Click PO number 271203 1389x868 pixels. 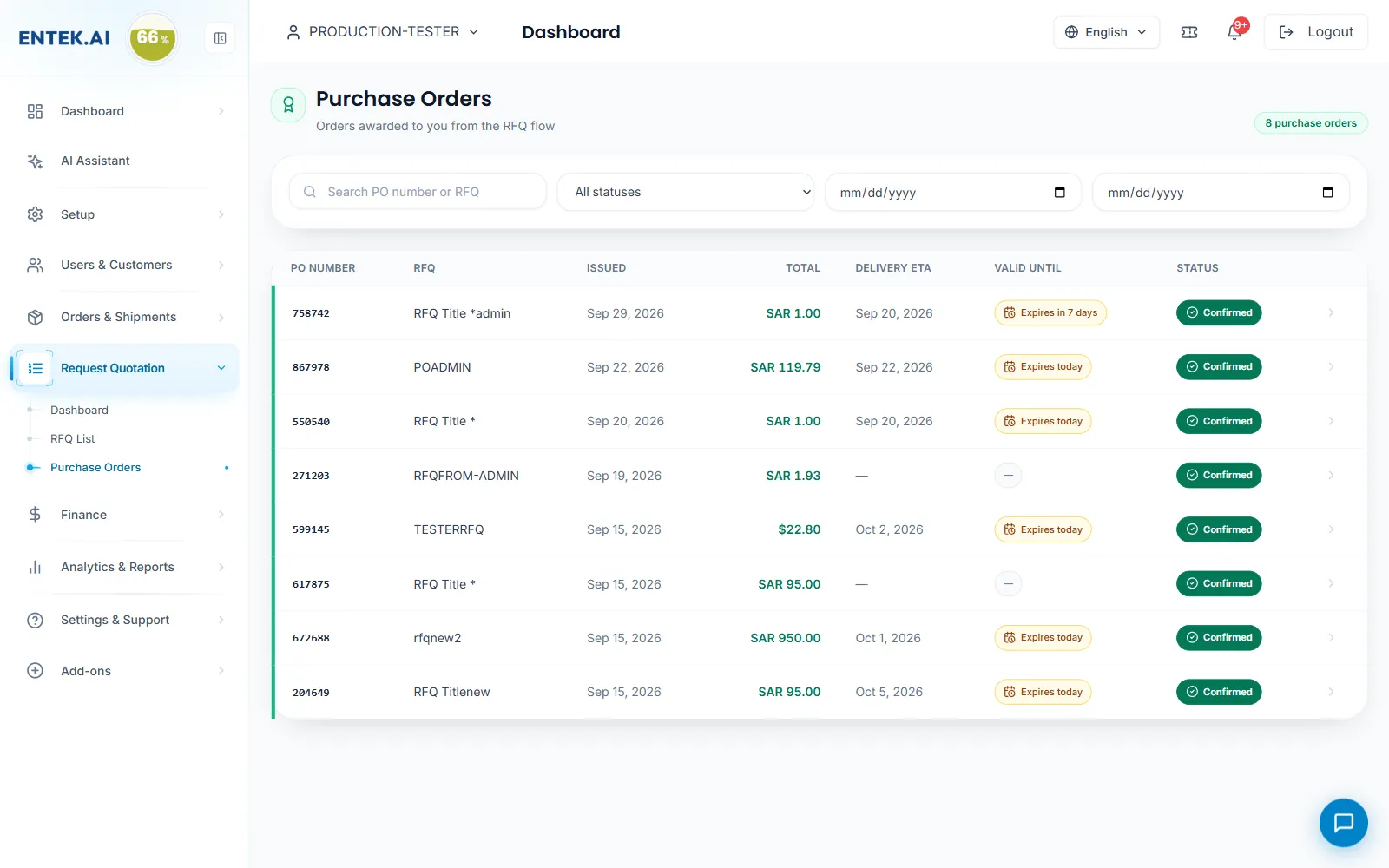(x=311, y=476)
